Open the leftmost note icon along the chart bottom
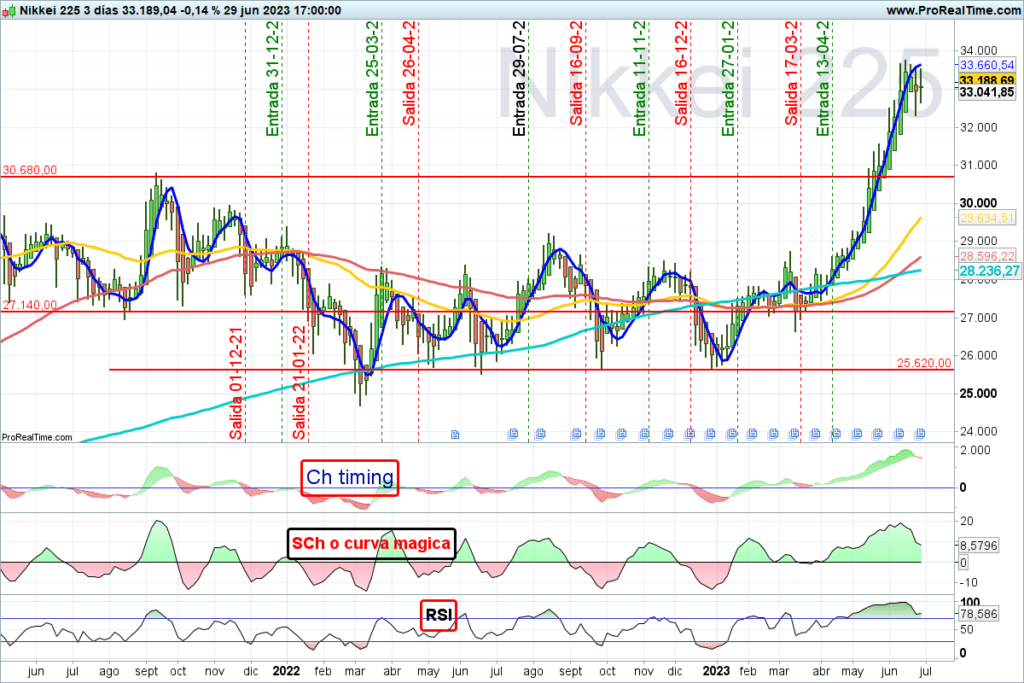Screen dimensions: 1024x683 coord(455,434)
